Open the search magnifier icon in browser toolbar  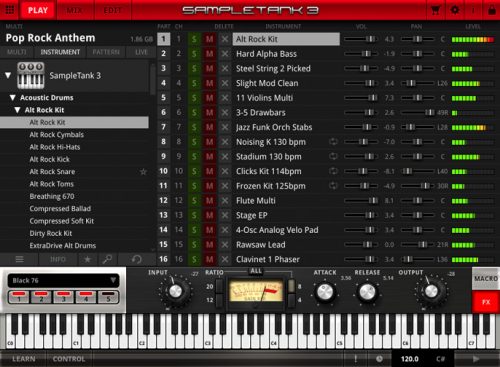tap(107, 259)
